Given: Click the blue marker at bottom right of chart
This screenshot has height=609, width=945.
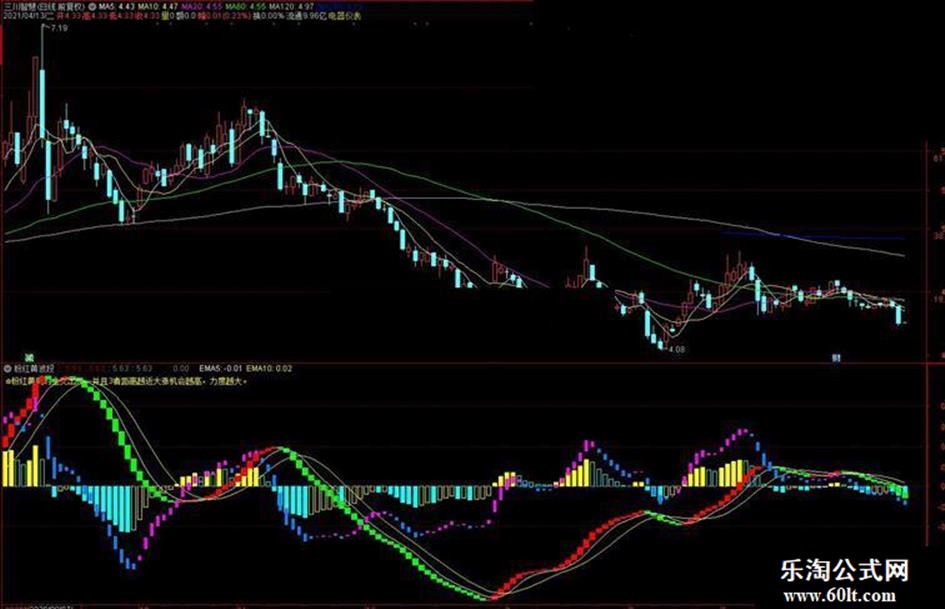Looking at the screenshot, I should coord(836,358).
